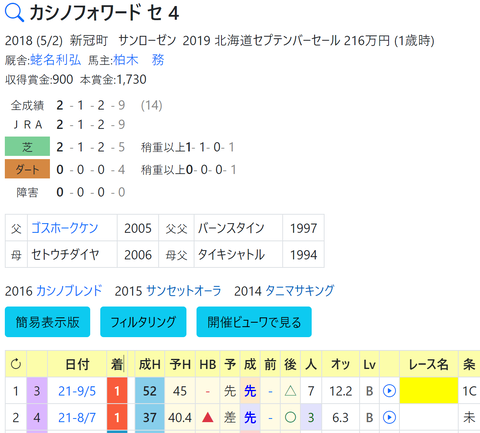Click the 予H column header

click(180, 364)
